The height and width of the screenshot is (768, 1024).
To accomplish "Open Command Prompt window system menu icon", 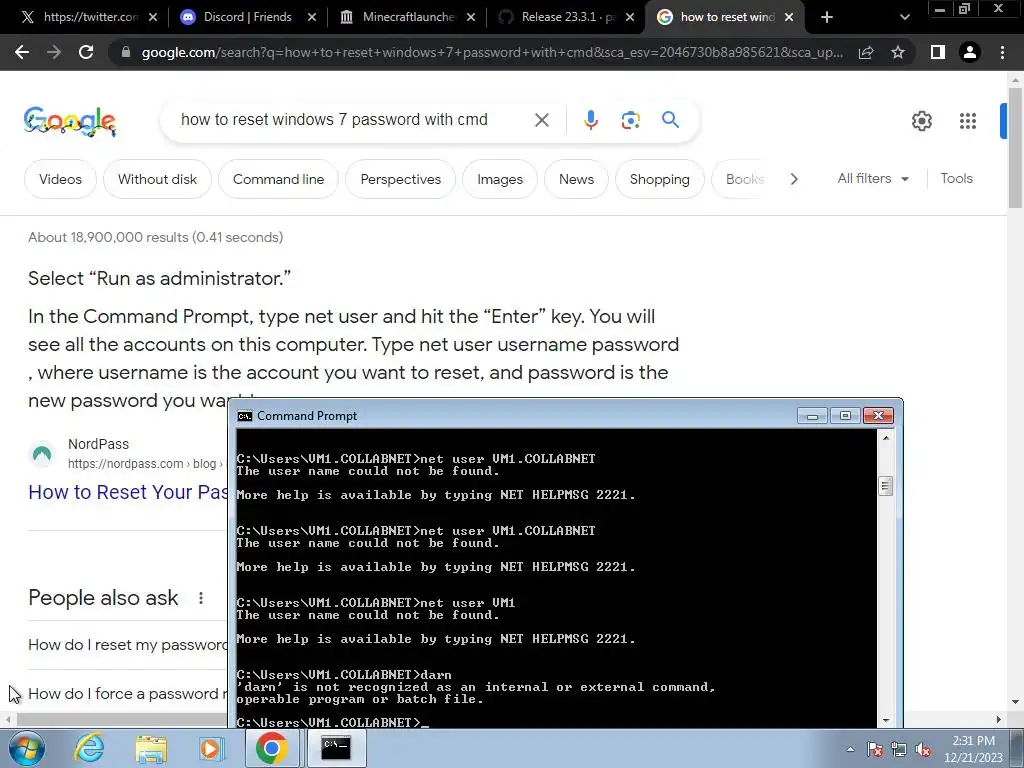I will [x=245, y=416].
